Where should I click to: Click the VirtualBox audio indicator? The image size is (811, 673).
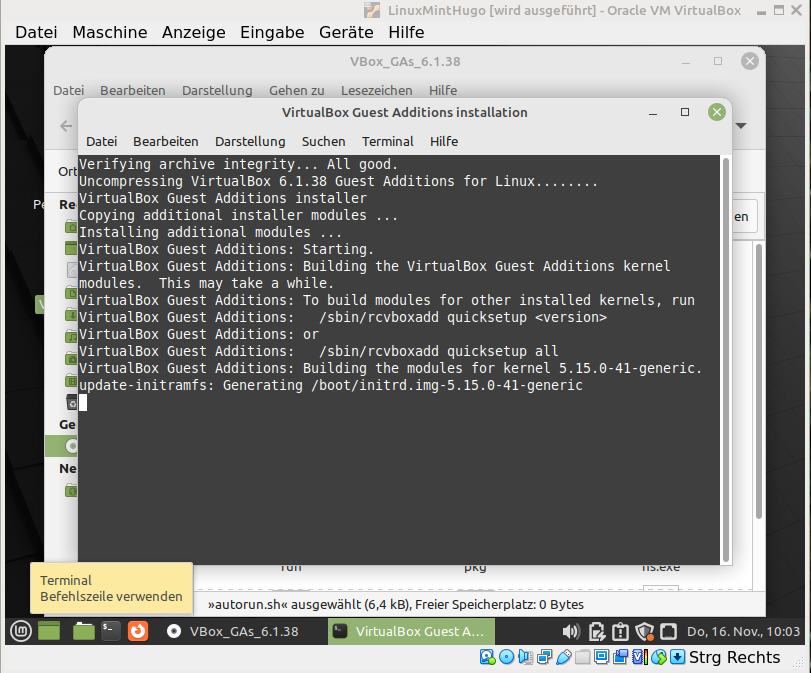tap(525, 657)
